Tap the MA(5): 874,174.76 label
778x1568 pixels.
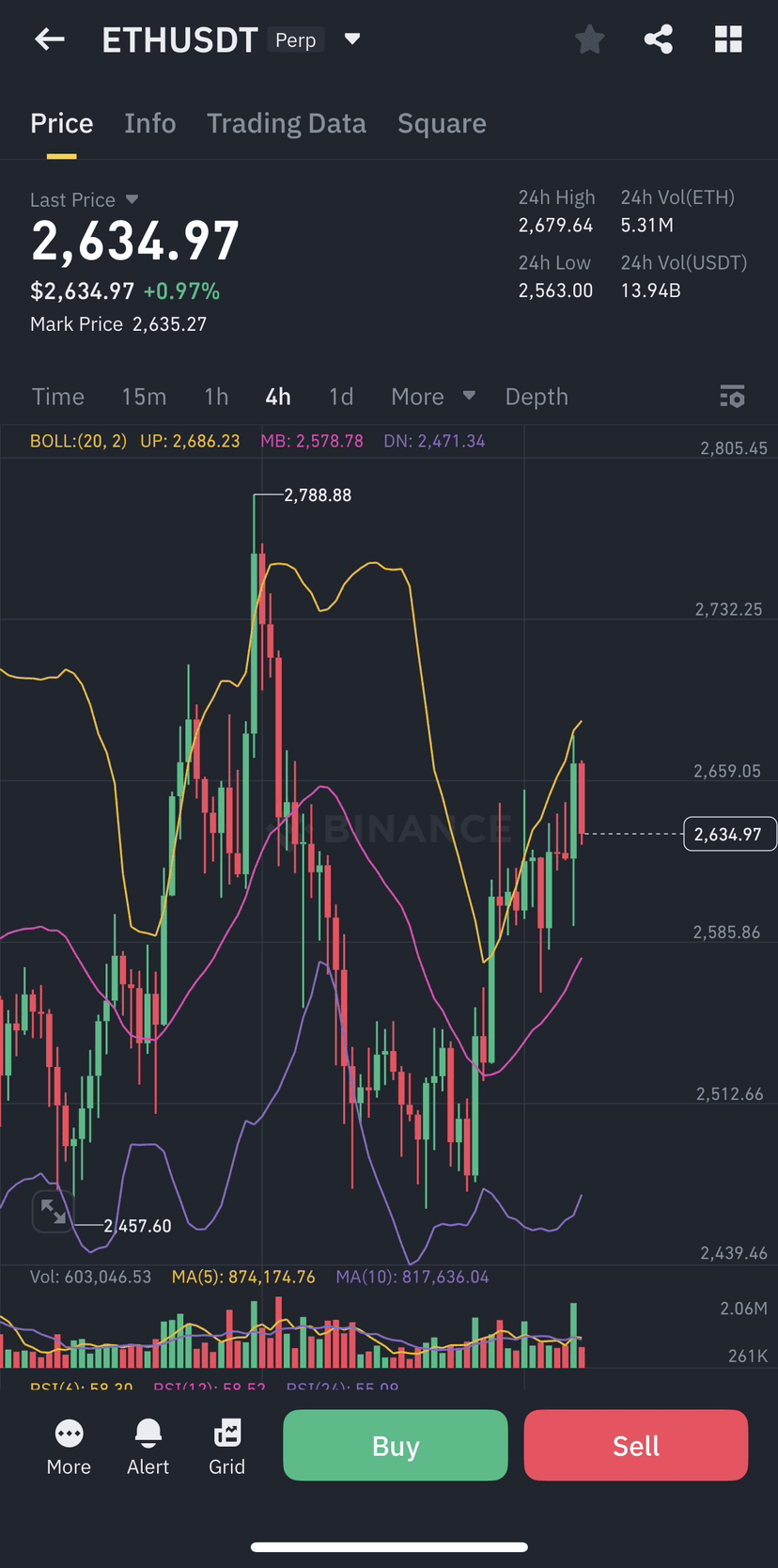[x=243, y=1277]
